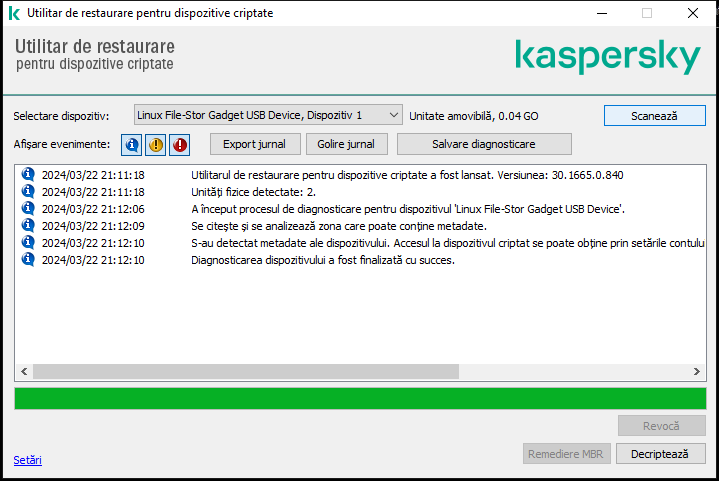
Task: Click the horizontal scrollbar thumb
Action: coord(246,371)
